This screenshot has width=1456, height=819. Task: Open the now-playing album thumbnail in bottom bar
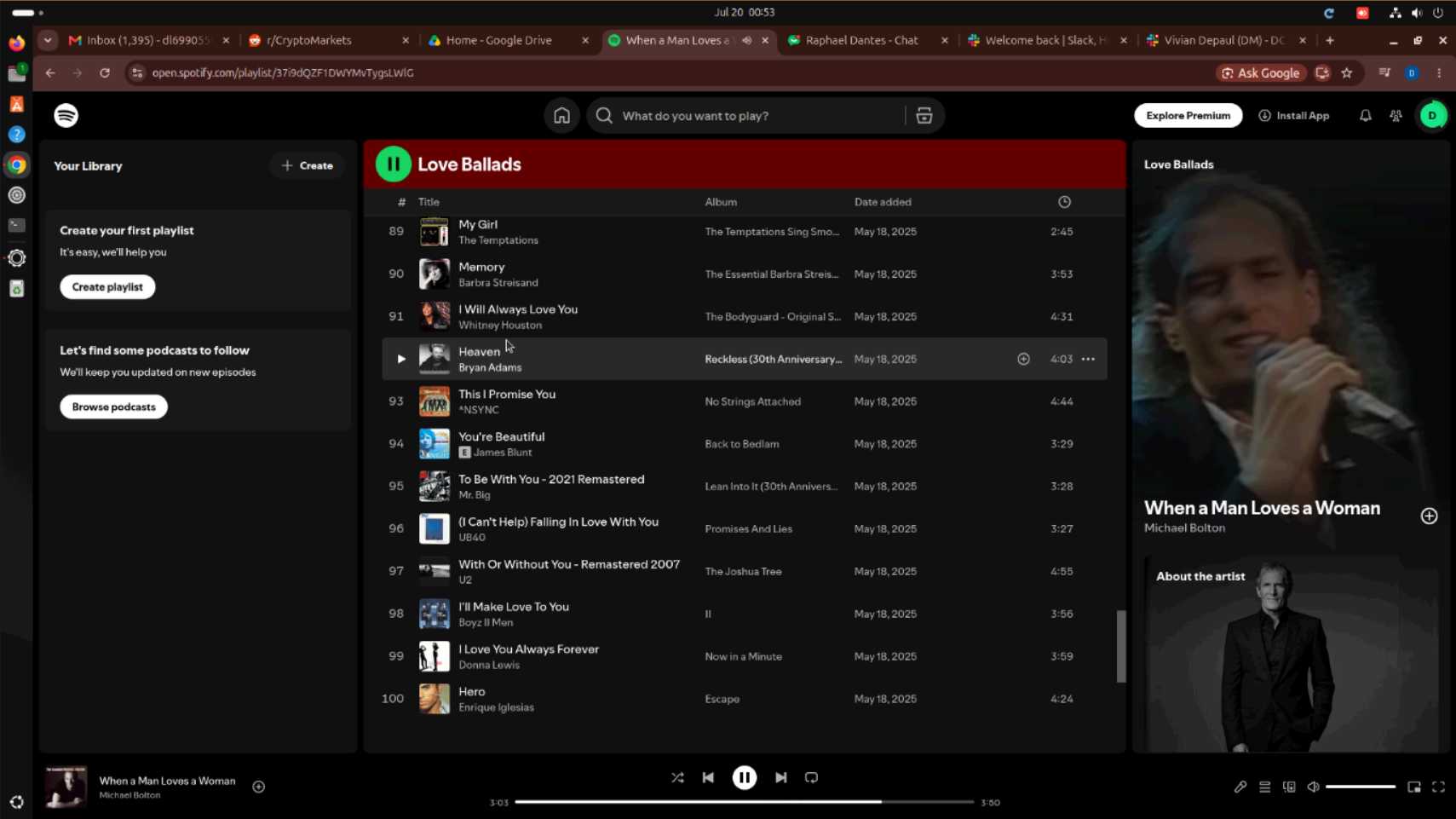coord(66,787)
